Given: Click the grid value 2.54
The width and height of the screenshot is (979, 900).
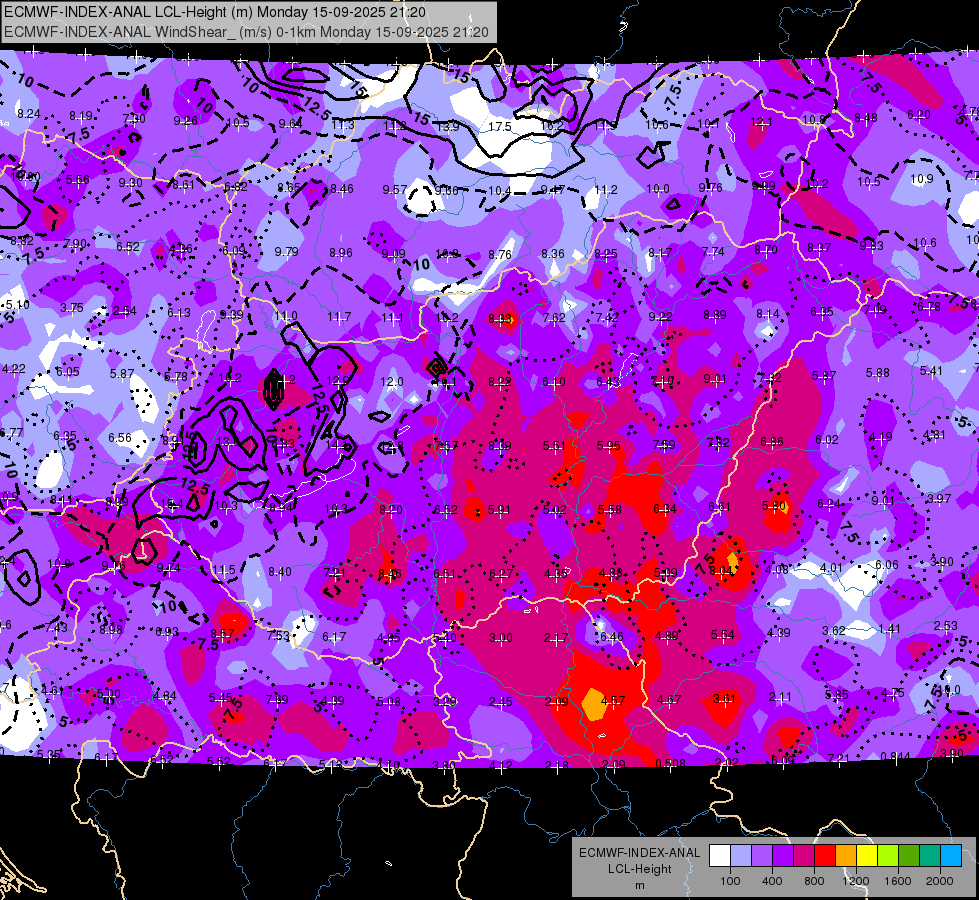Looking at the screenshot, I should coord(125,311).
